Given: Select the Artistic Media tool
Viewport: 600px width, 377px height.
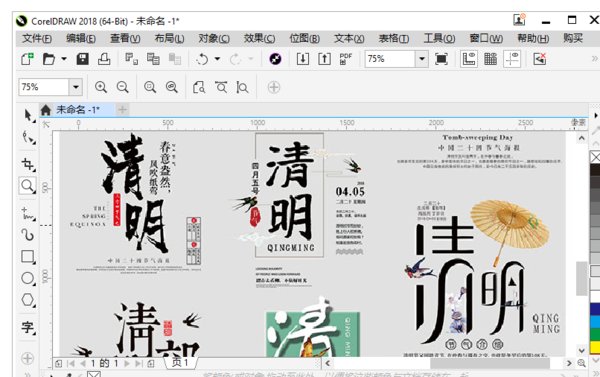Looking at the screenshot, I should (28, 235).
